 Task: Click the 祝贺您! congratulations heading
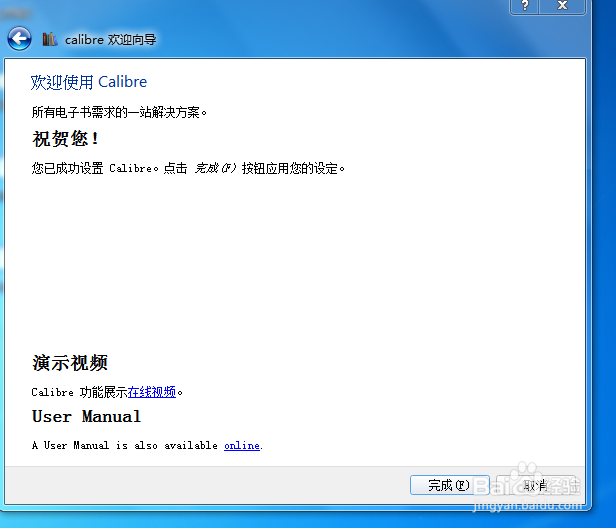pos(65,139)
